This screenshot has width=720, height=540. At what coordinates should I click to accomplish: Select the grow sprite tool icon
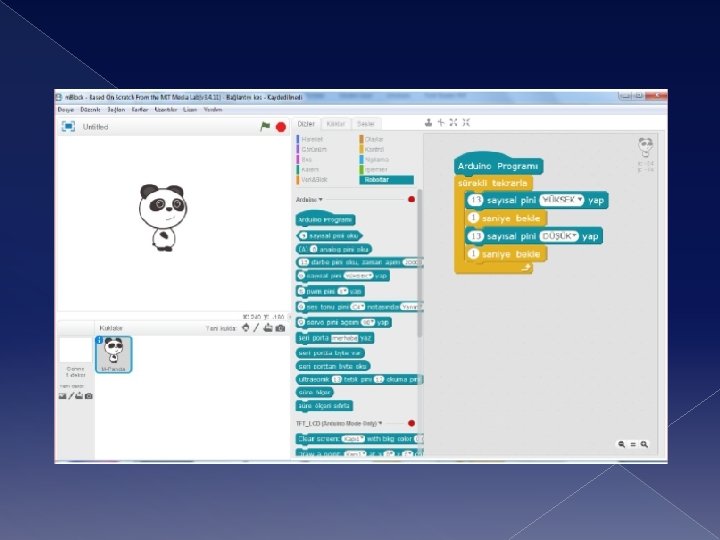[x=454, y=122]
